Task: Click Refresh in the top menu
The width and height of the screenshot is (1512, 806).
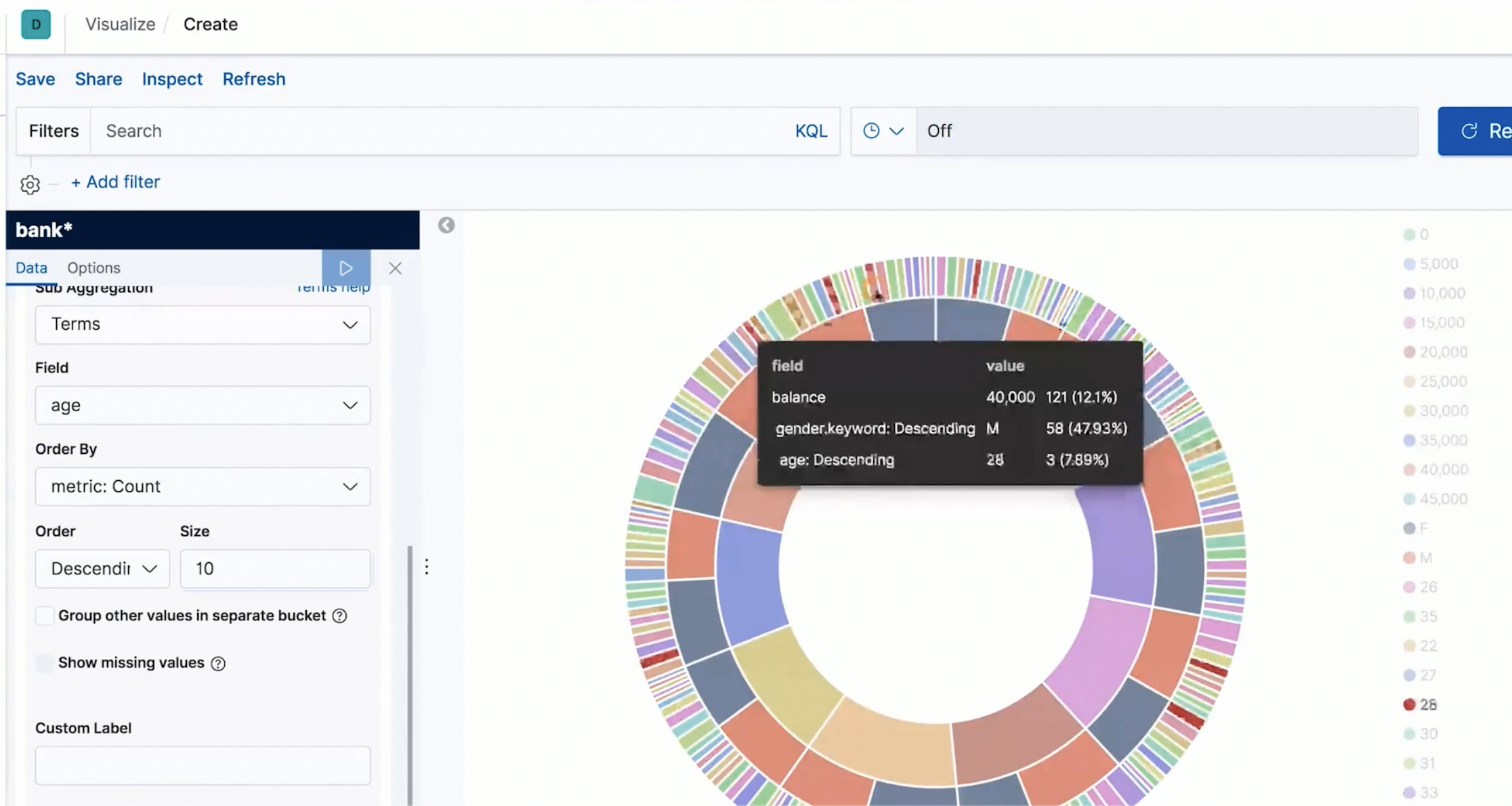Action: 254,79
